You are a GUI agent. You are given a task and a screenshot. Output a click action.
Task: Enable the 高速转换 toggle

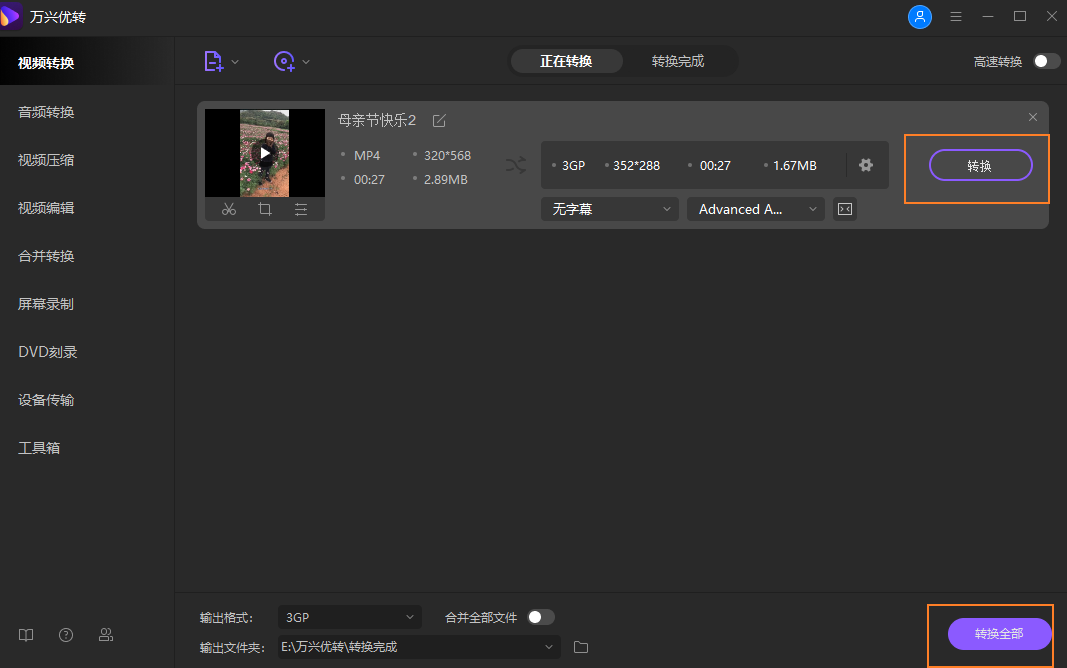1046,61
